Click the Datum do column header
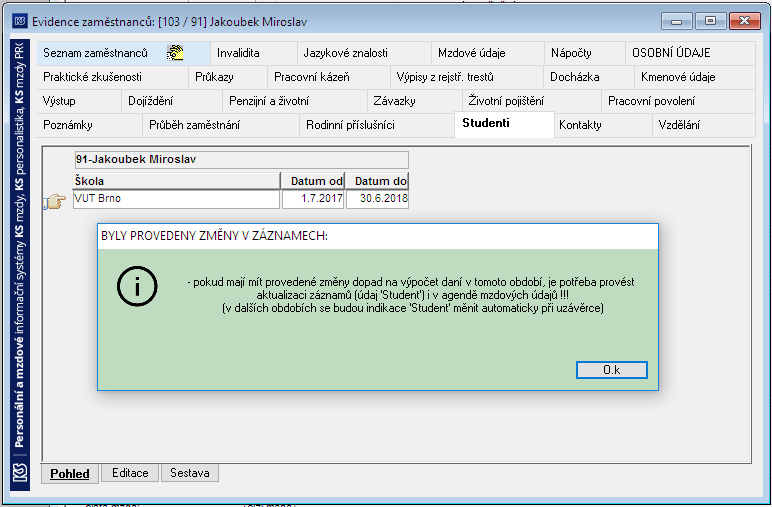The width and height of the screenshot is (772, 507). (x=378, y=181)
